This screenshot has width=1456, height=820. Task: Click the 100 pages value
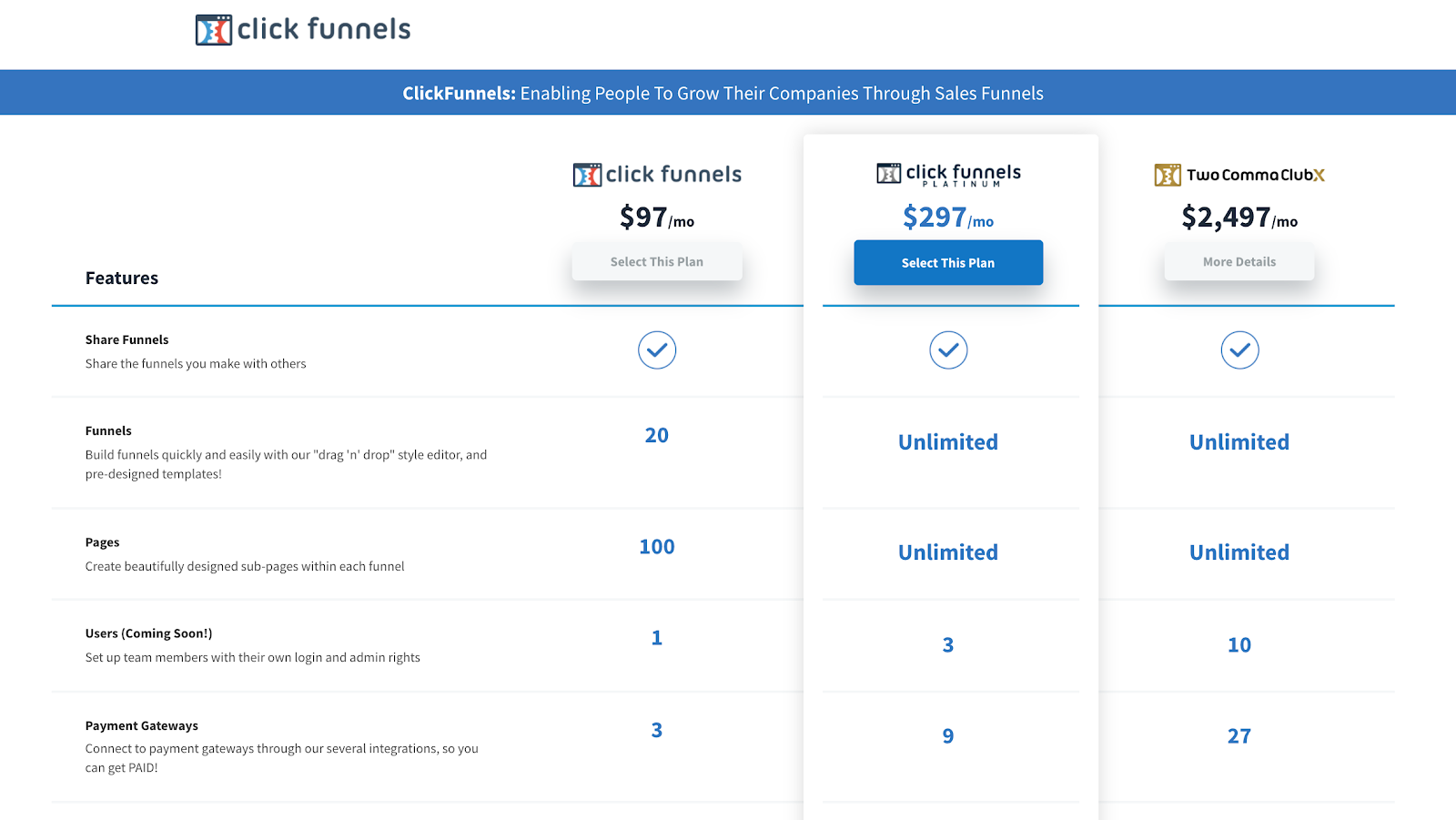click(x=657, y=547)
